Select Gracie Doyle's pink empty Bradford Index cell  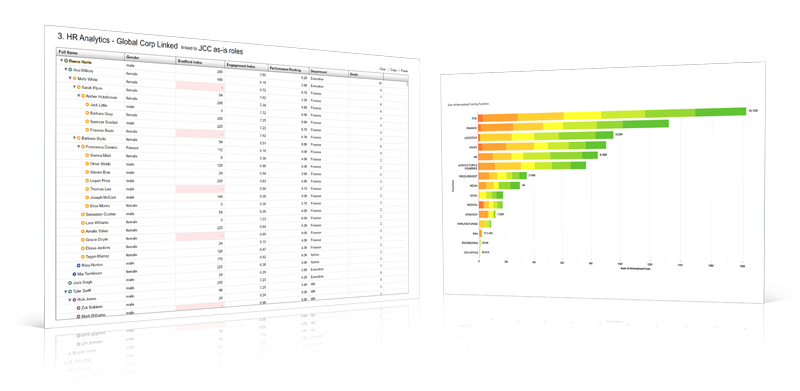[200, 236]
